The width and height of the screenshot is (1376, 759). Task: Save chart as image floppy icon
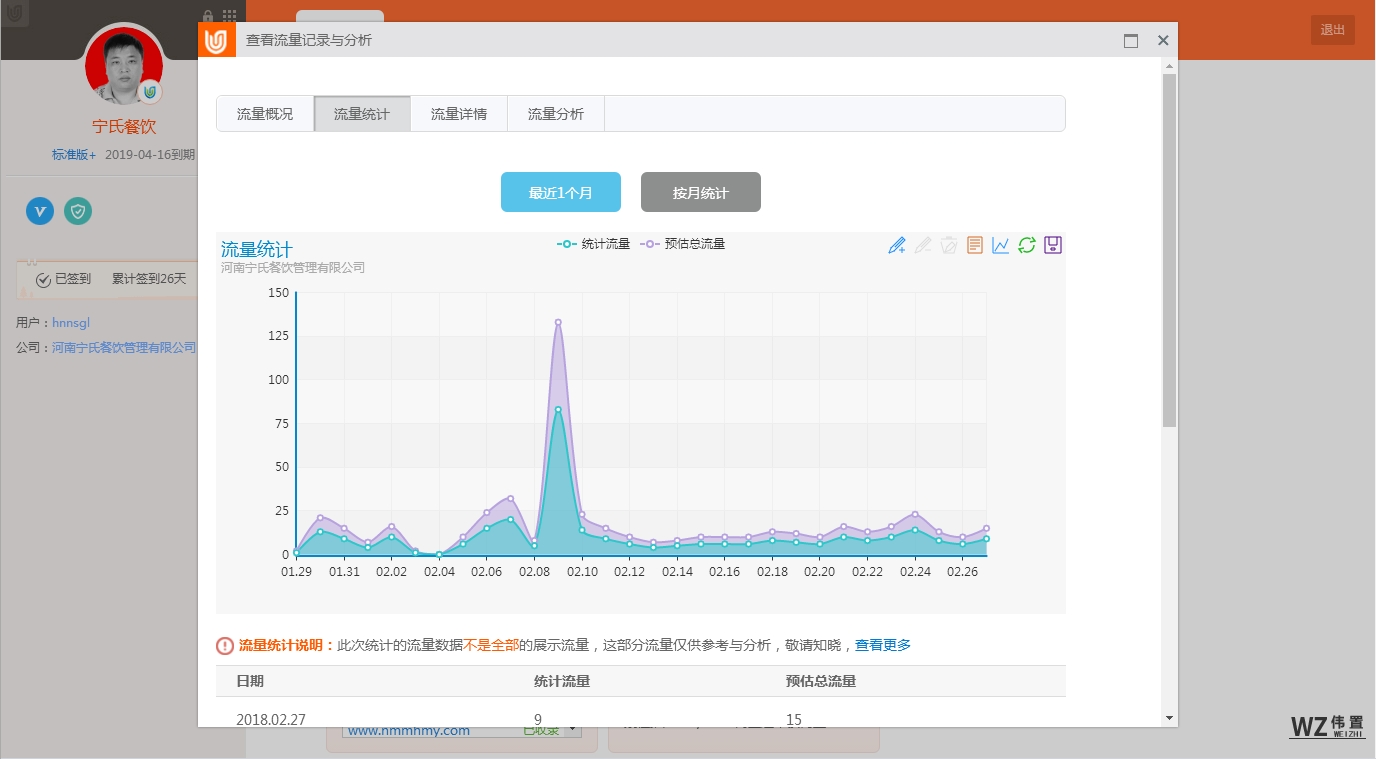point(1053,245)
